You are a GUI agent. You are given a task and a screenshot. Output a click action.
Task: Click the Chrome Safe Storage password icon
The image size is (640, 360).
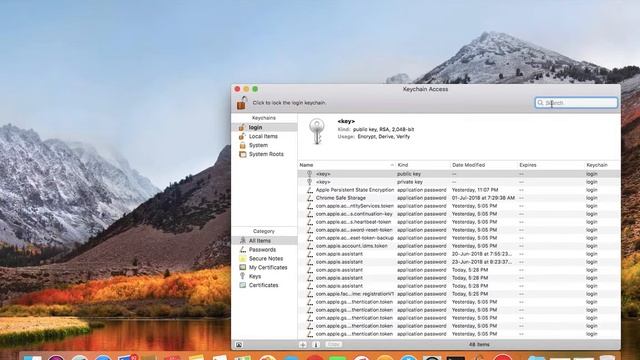[310, 198]
